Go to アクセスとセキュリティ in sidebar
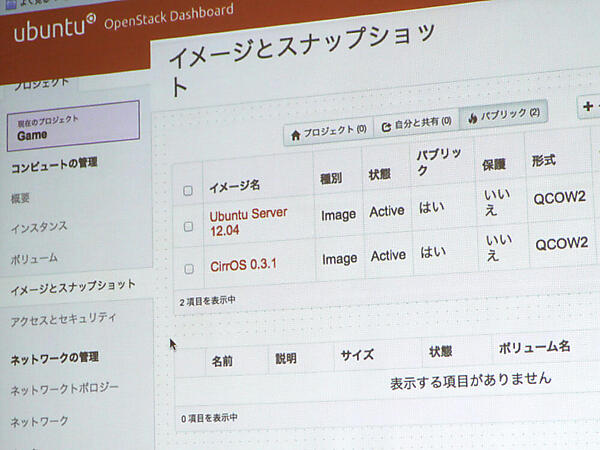Viewport: 600px width, 450px height. [x=63, y=320]
